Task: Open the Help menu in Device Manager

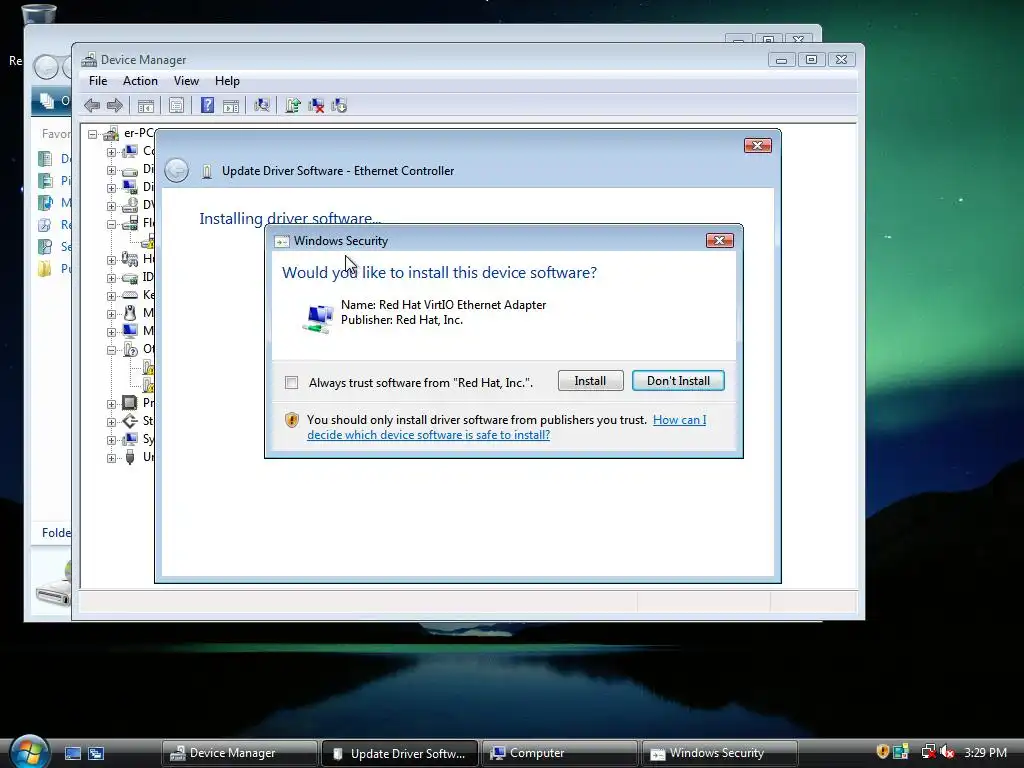Action: coord(227,81)
